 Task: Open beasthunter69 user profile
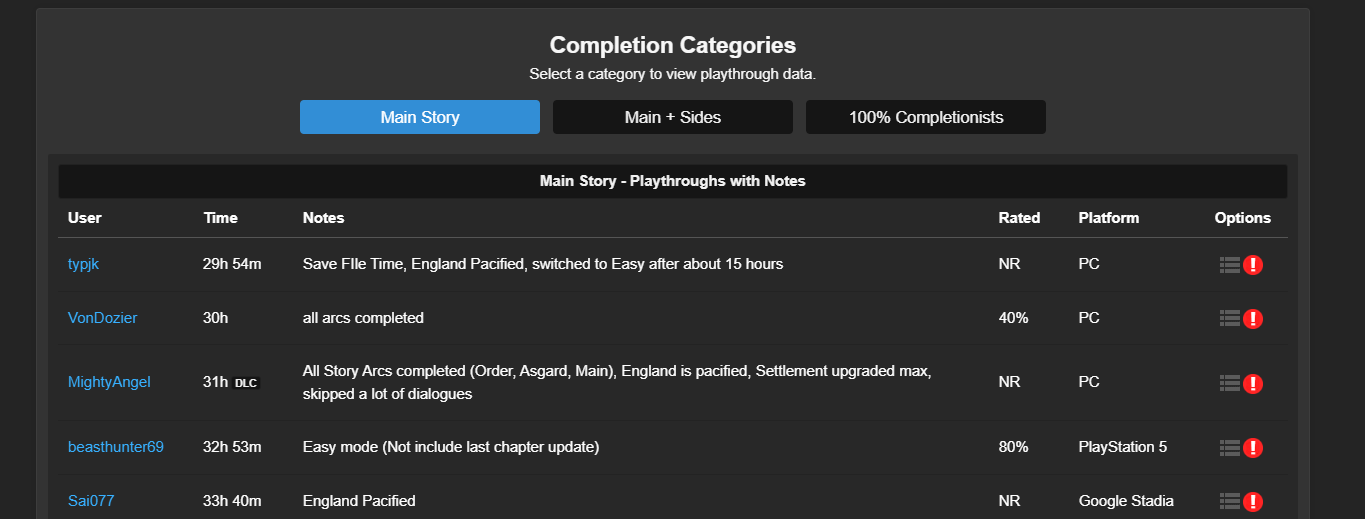pos(116,447)
